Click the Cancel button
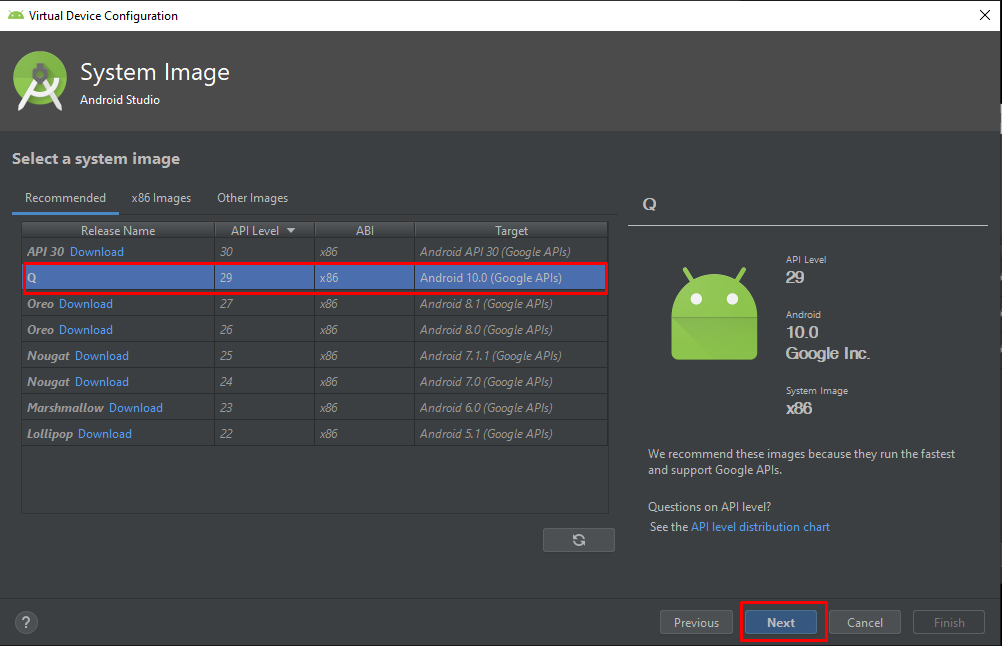Viewport: 1002px width, 646px height. [x=864, y=622]
